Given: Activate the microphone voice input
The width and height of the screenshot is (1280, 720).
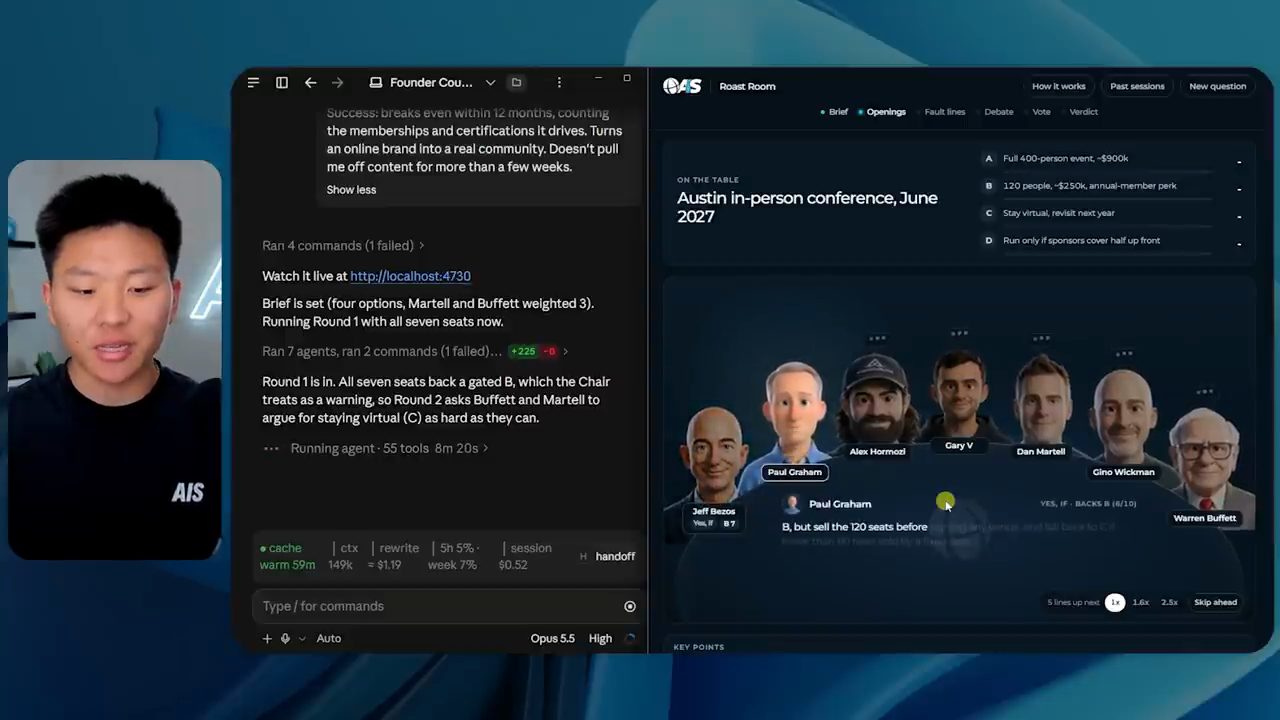Looking at the screenshot, I should (x=285, y=638).
